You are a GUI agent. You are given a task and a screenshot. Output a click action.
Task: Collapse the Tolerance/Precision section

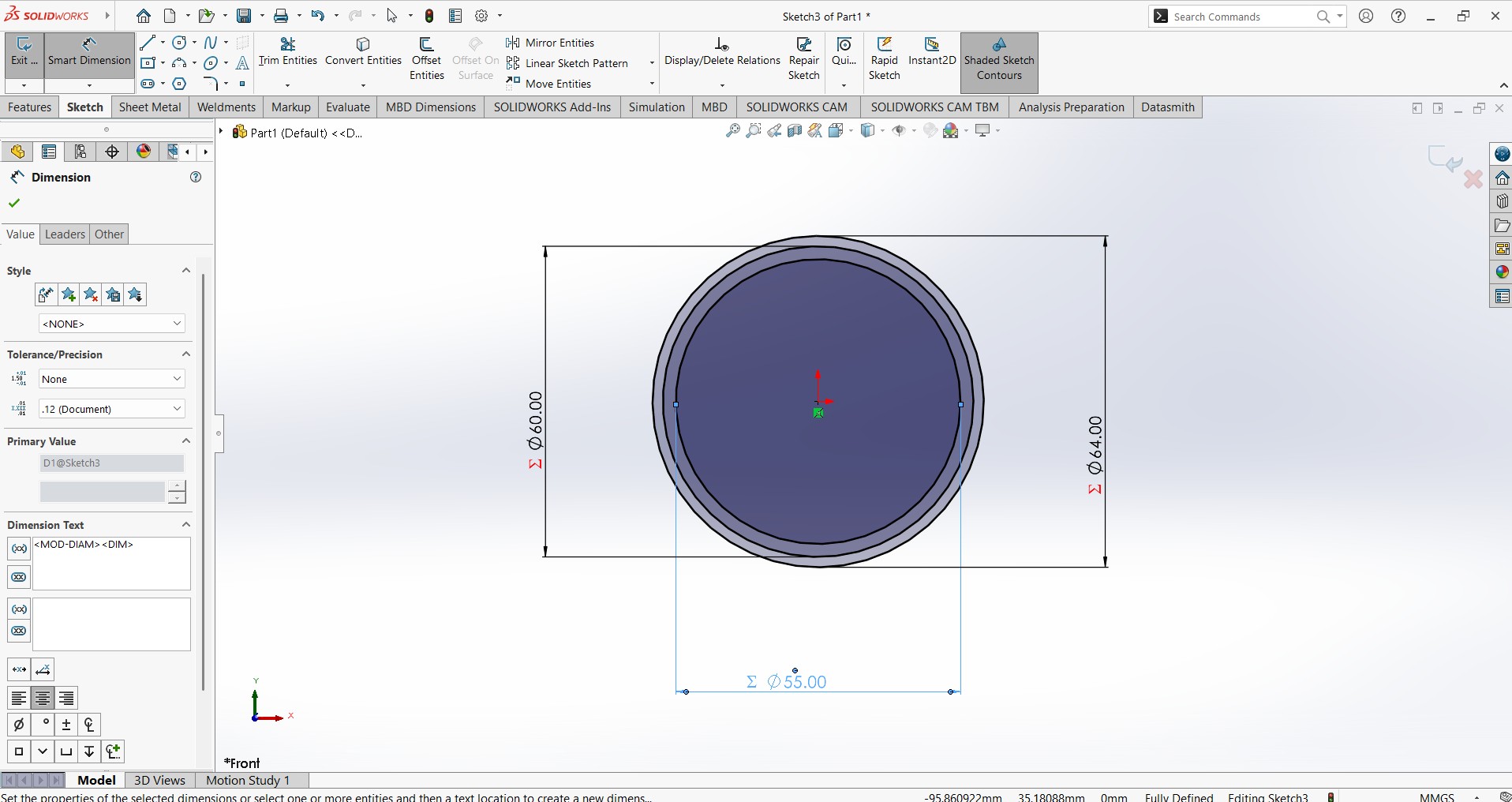[x=186, y=354]
